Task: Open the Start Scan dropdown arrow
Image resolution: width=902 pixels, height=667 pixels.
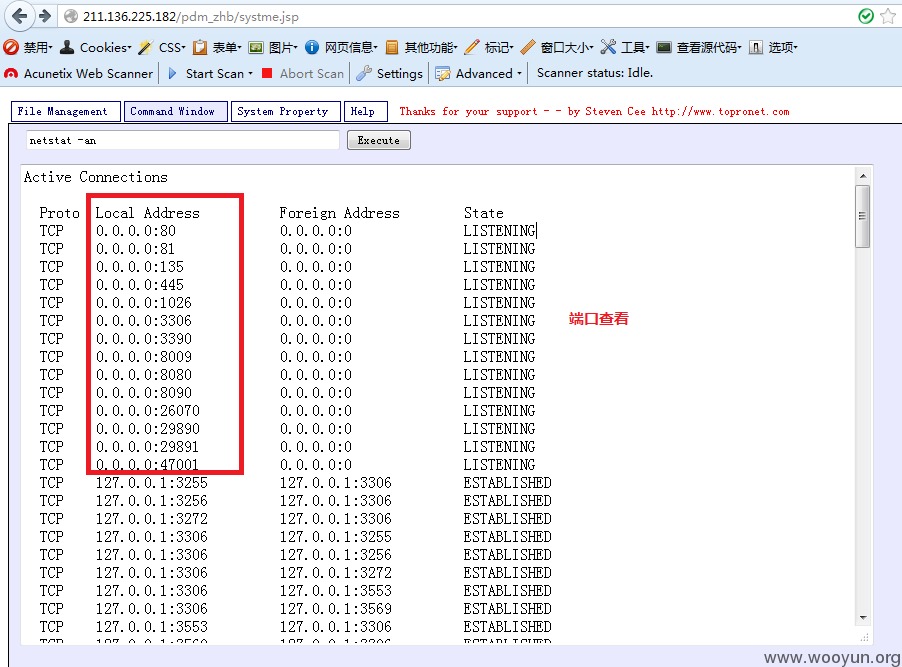Action: pyautogui.click(x=250, y=74)
